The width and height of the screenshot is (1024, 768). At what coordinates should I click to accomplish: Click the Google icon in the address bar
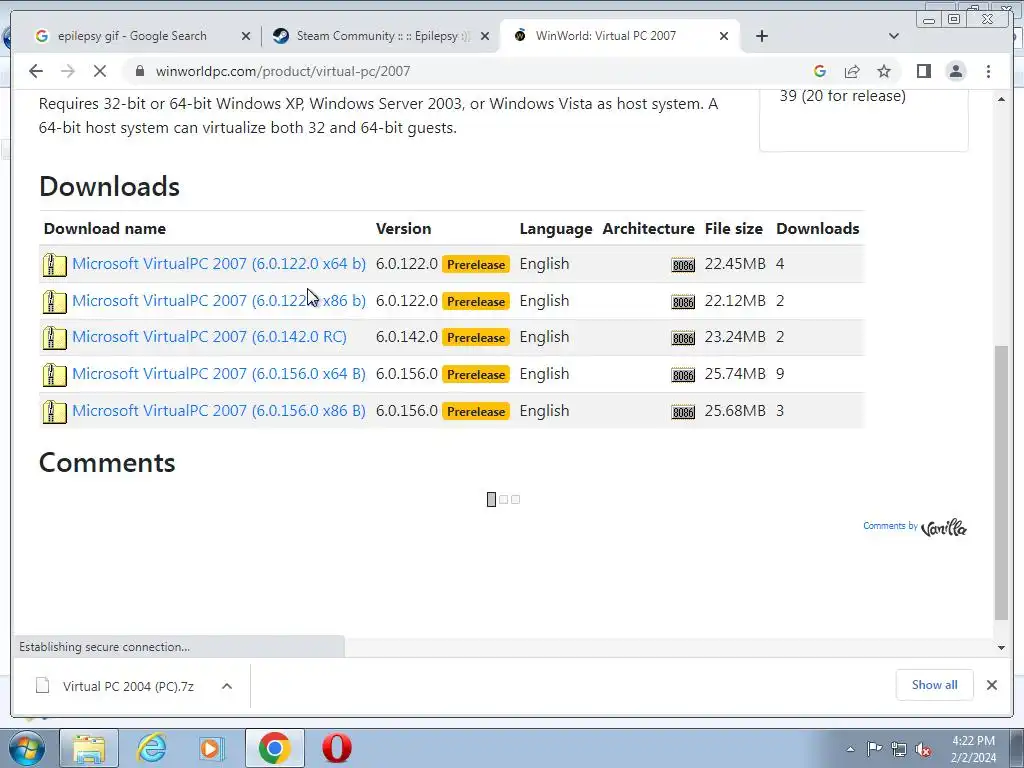pyautogui.click(x=820, y=71)
